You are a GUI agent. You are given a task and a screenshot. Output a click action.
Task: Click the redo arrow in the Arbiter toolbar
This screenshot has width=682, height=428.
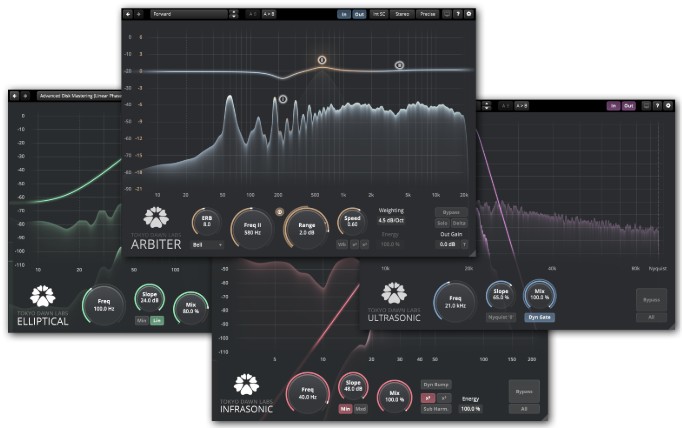[x=139, y=14]
